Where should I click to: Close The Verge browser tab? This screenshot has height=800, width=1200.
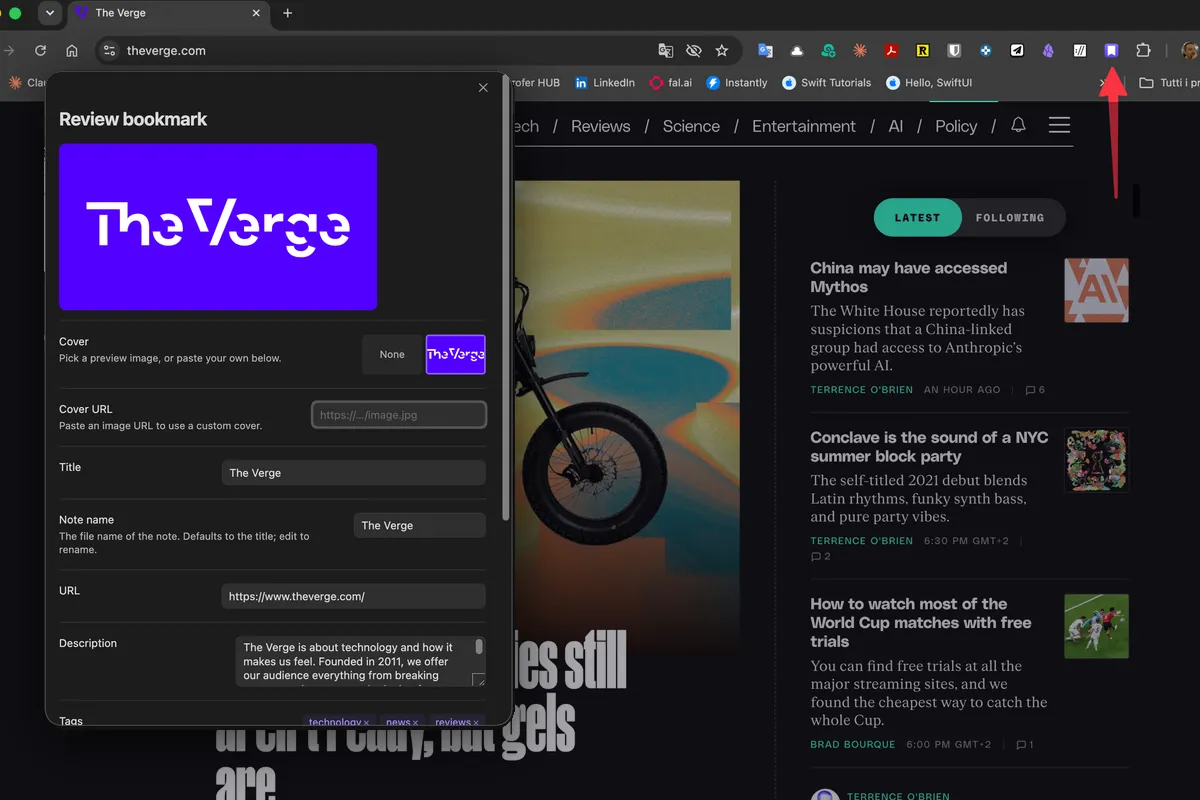(x=257, y=13)
